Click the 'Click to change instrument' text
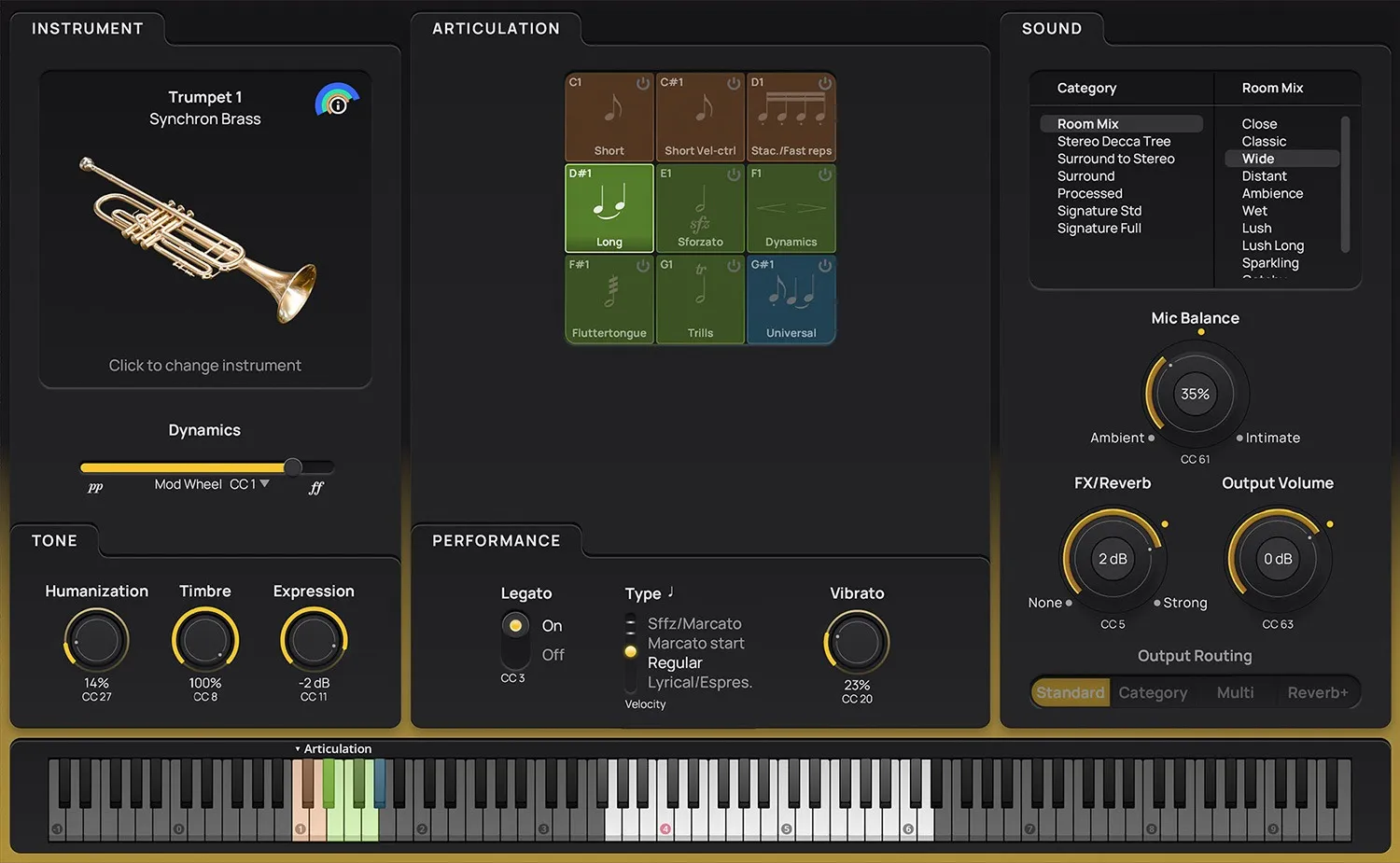The height and width of the screenshot is (863, 1400). click(x=205, y=366)
